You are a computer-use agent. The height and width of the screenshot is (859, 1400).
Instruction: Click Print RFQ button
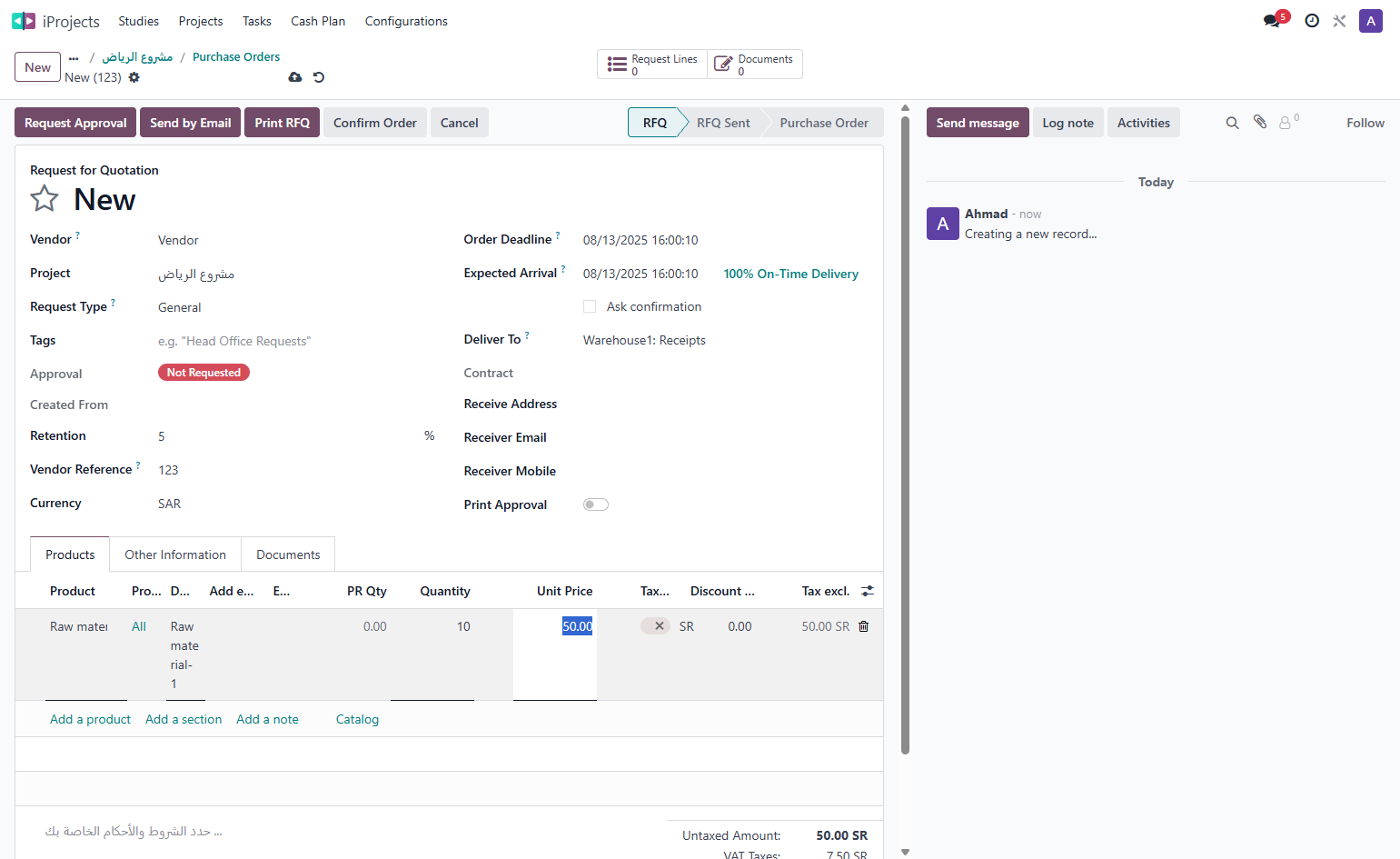coord(282,123)
